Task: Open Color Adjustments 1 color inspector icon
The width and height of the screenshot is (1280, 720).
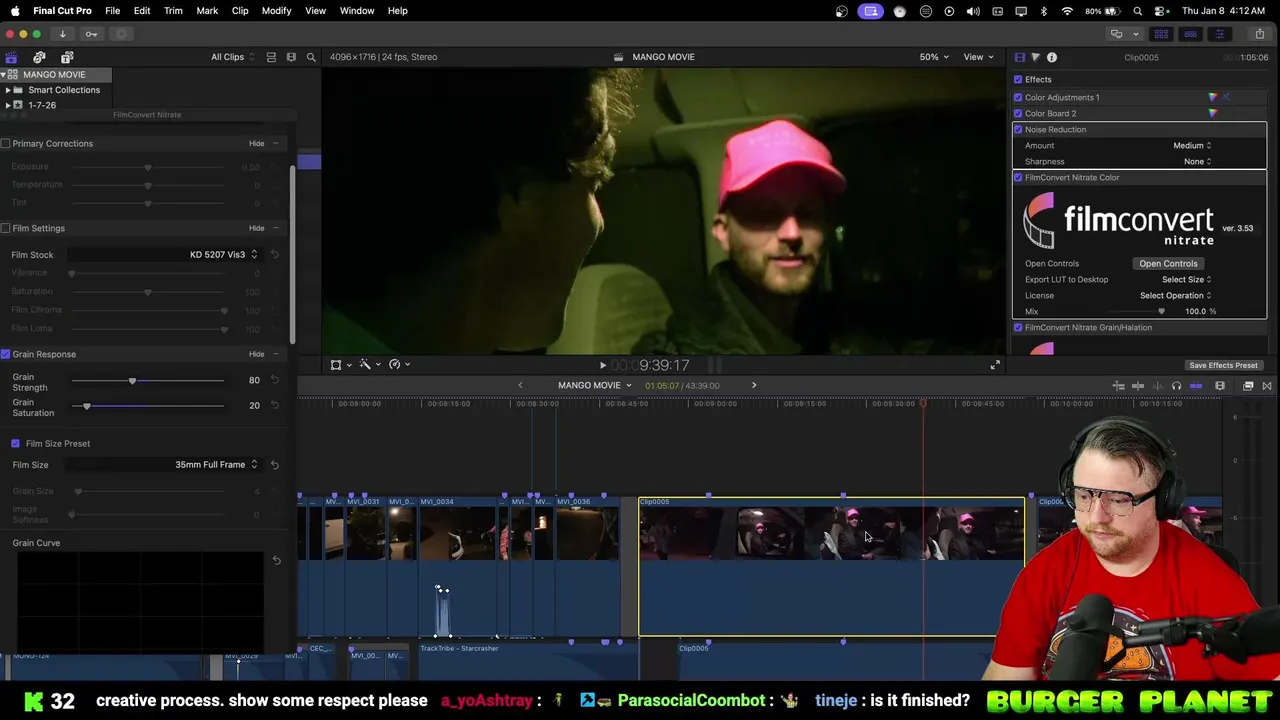Action: [1213, 97]
